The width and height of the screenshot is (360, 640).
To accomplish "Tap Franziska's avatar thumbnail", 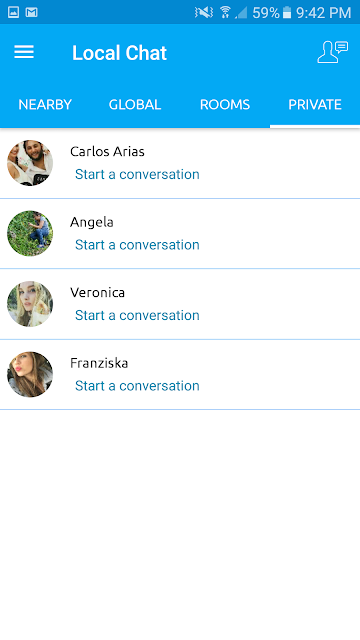I will coord(30,374).
